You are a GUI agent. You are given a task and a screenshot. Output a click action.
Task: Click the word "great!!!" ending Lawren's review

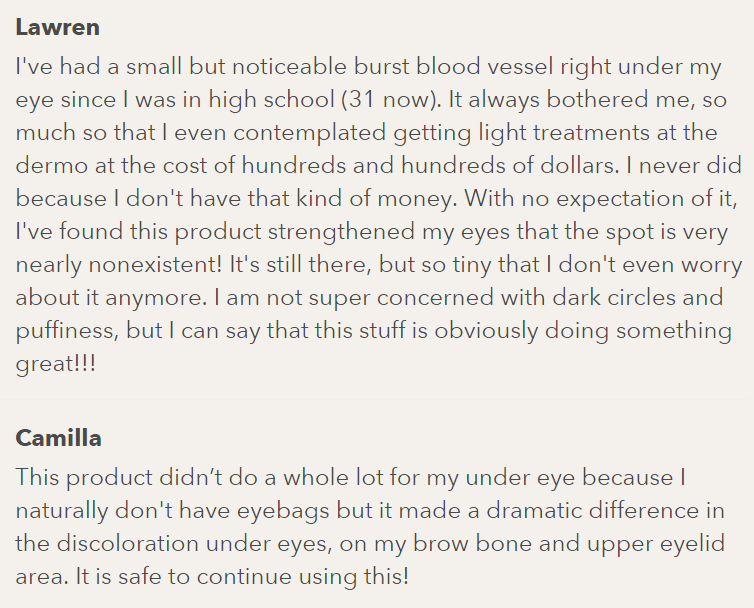56,364
